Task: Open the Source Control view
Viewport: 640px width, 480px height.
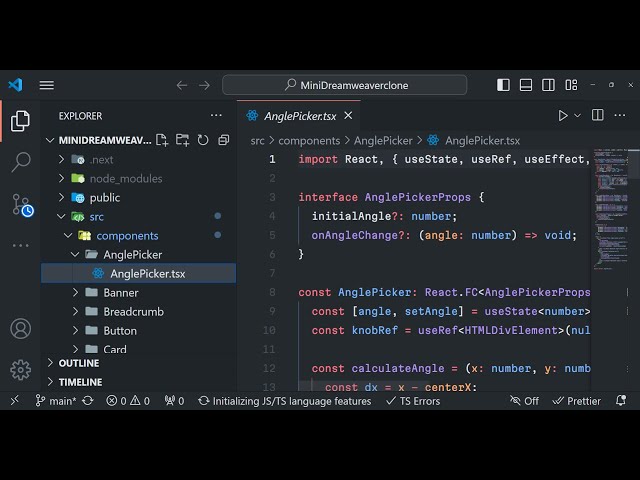Action: (20, 205)
